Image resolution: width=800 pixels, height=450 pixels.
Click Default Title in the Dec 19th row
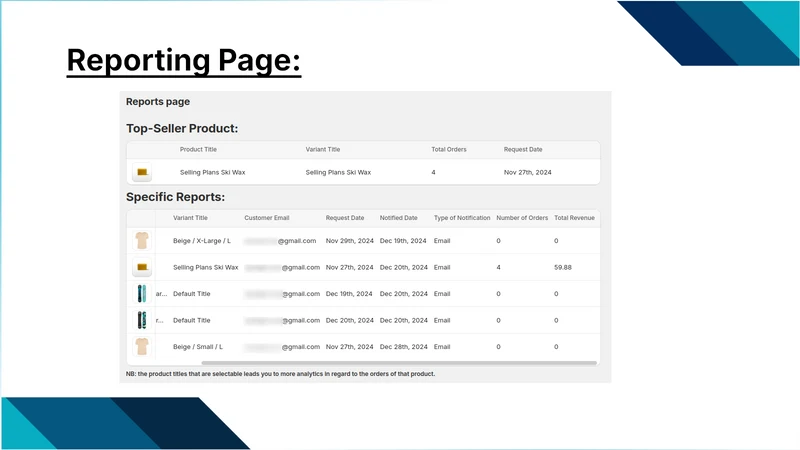[191, 294]
